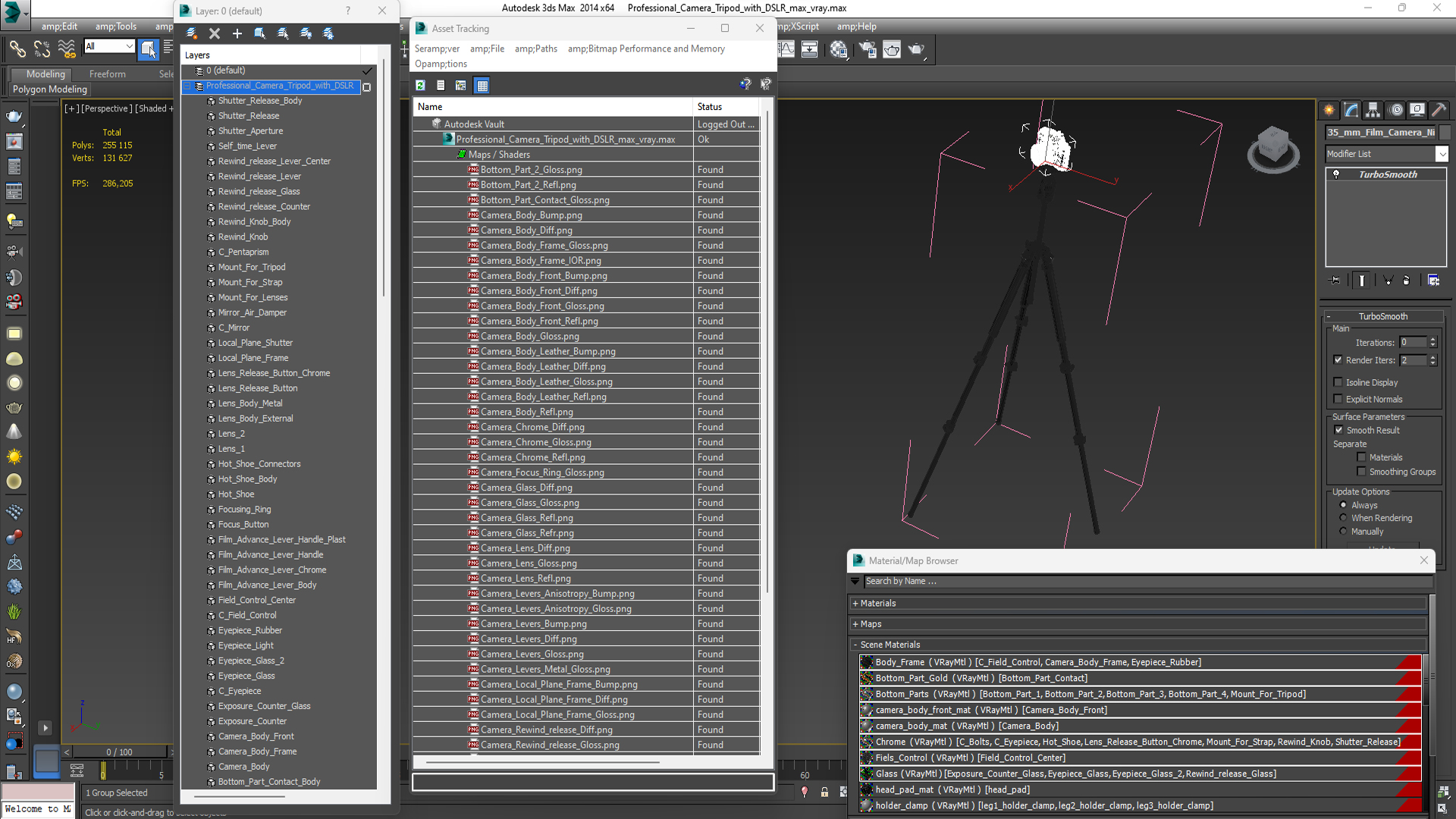Toggle the Render Iters checkbox
The image size is (1456, 819).
[x=1338, y=360]
